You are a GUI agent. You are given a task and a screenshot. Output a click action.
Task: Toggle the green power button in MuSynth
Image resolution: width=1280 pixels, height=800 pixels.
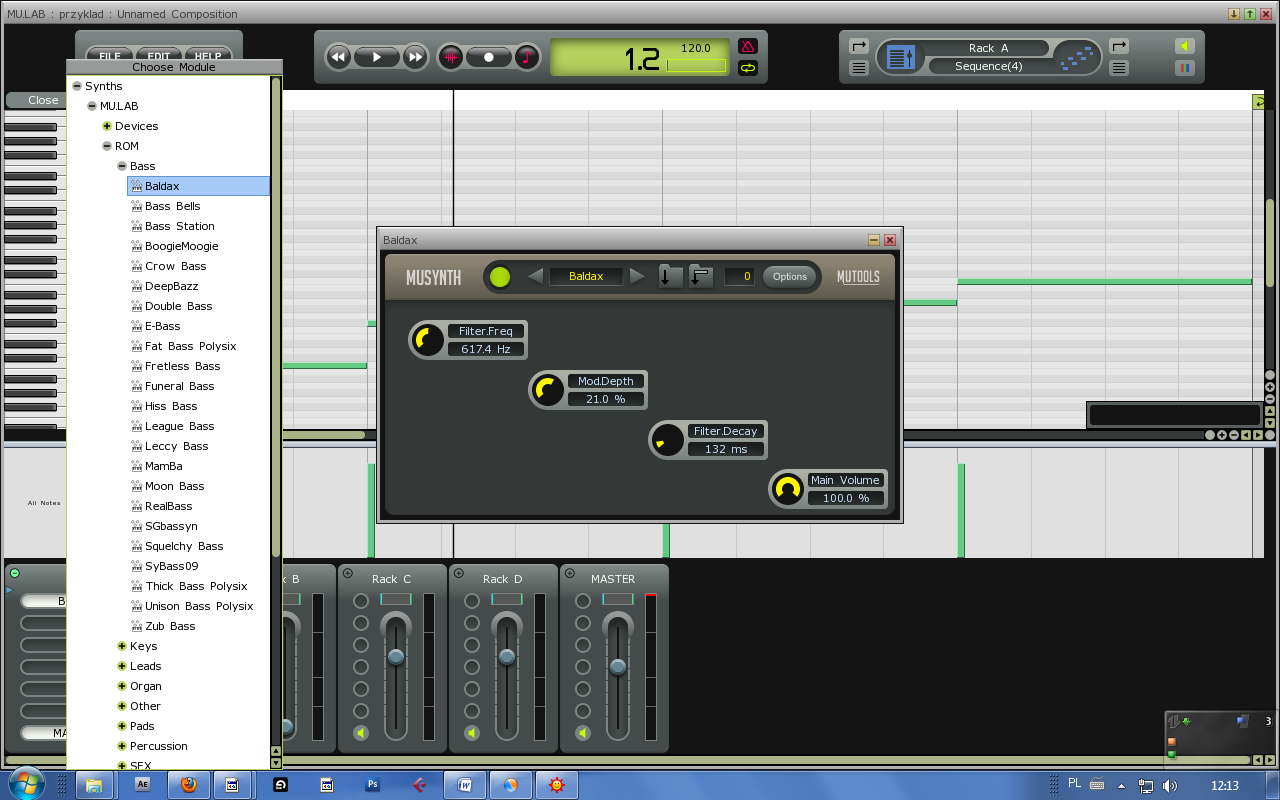[x=500, y=277]
